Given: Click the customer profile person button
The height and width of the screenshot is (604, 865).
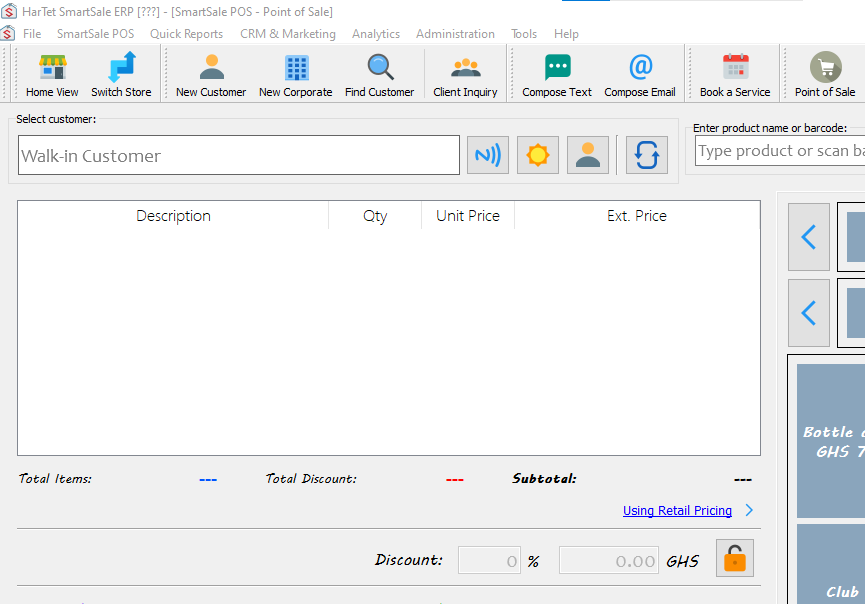Looking at the screenshot, I should pos(588,155).
